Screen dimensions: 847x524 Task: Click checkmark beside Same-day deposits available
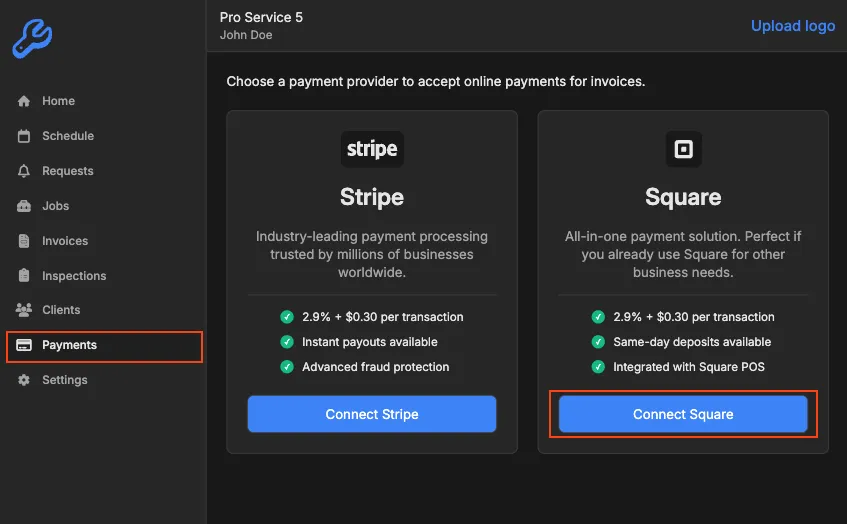598,342
